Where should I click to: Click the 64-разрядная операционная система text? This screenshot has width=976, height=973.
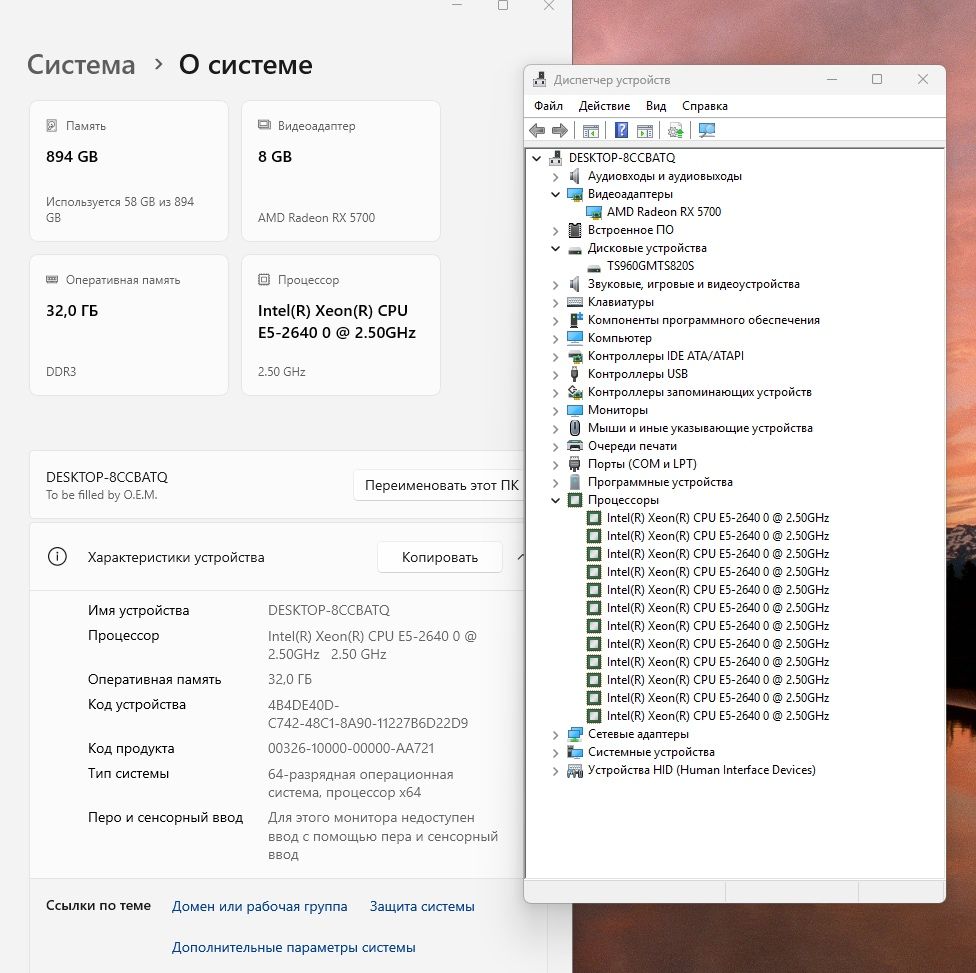[x=360, y=783]
